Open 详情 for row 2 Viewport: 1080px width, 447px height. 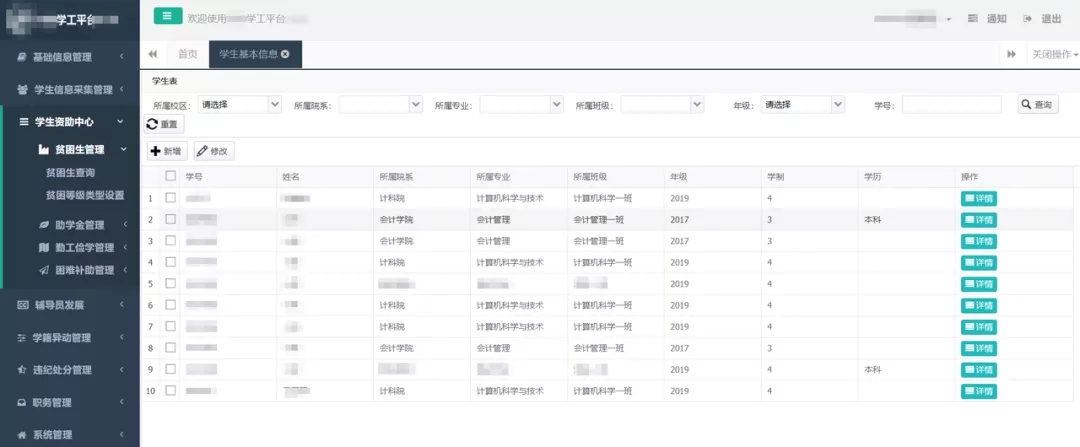tap(979, 220)
